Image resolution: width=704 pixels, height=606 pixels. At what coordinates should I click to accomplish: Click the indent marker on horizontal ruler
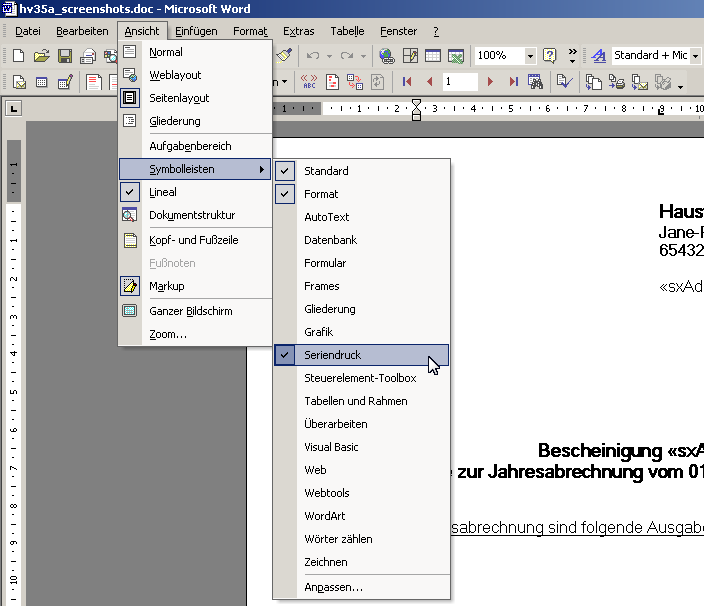(416, 110)
